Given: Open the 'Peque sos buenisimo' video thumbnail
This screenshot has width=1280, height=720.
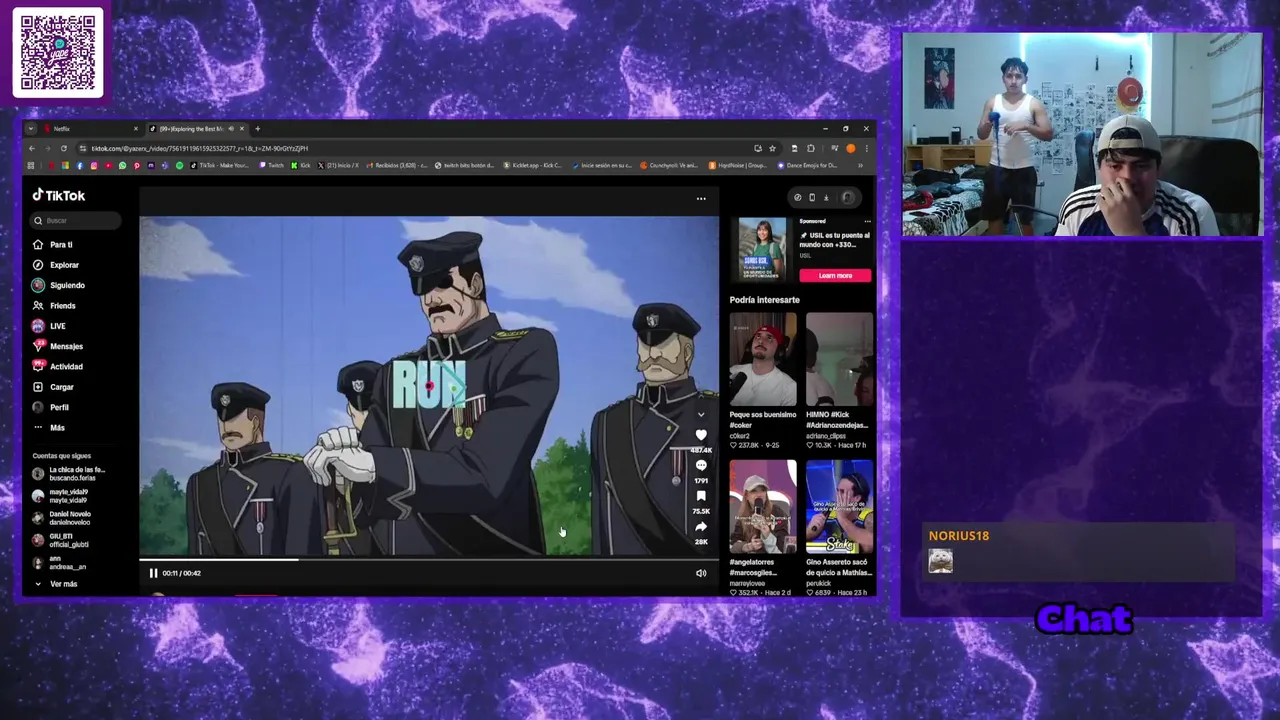Looking at the screenshot, I should tap(763, 359).
